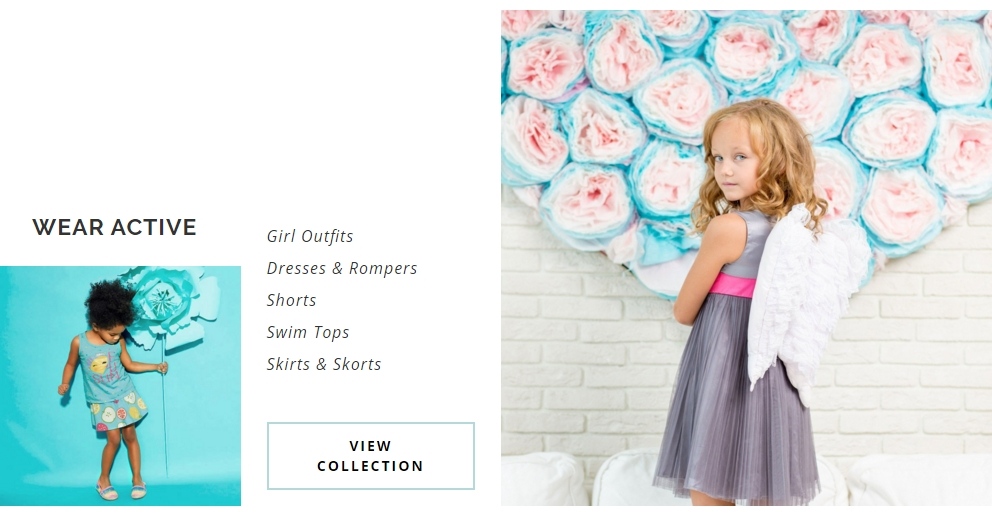This screenshot has width=992, height=516.
Task: Click the white angel wings in banner photo
Action: (800, 304)
